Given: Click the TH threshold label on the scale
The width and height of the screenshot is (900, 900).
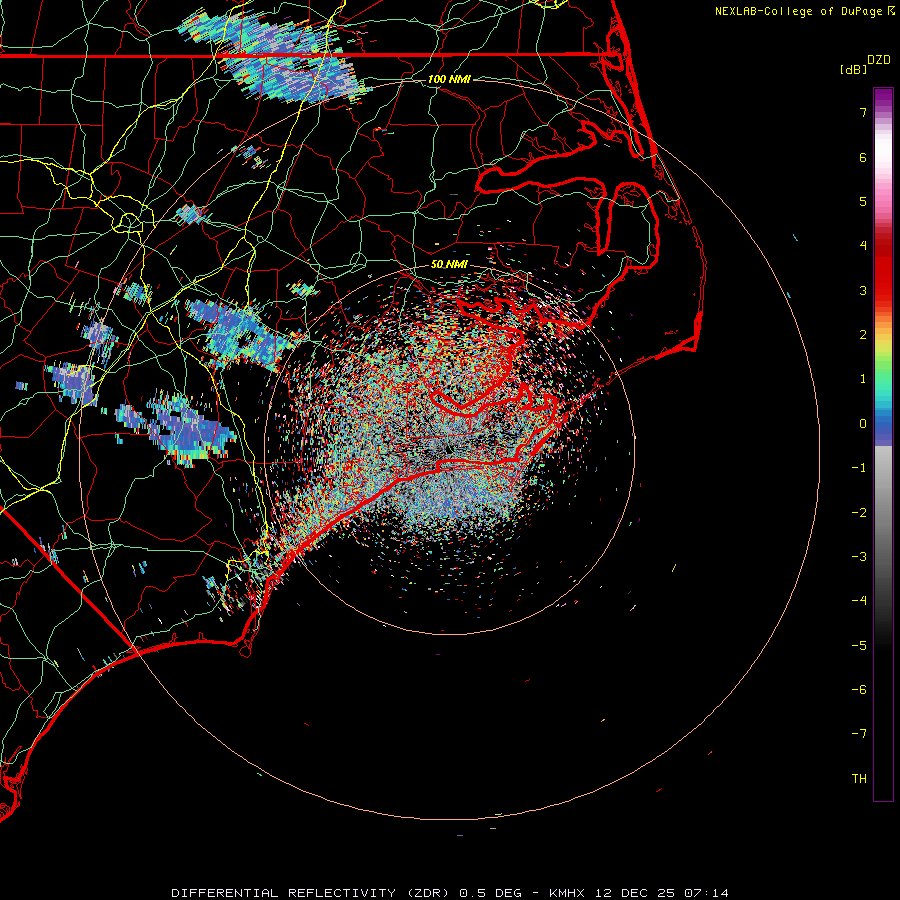Looking at the screenshot, I should click(x=859, y=779).
